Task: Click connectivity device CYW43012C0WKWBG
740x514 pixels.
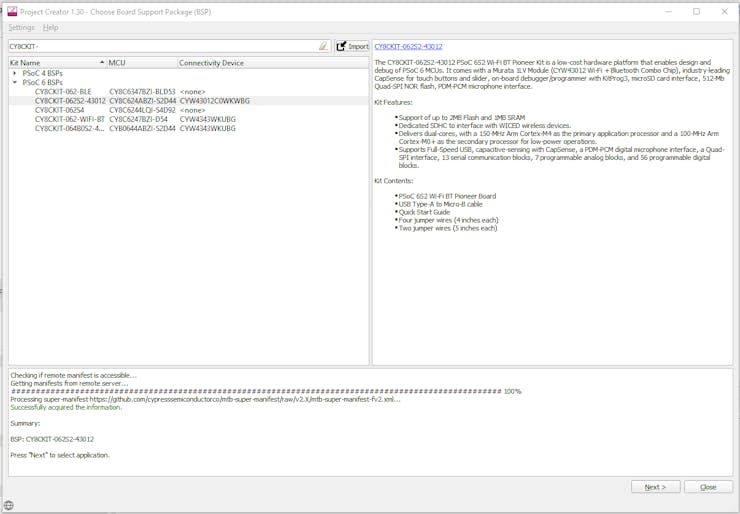Action: pyautogui.click(x=215, y=101)
